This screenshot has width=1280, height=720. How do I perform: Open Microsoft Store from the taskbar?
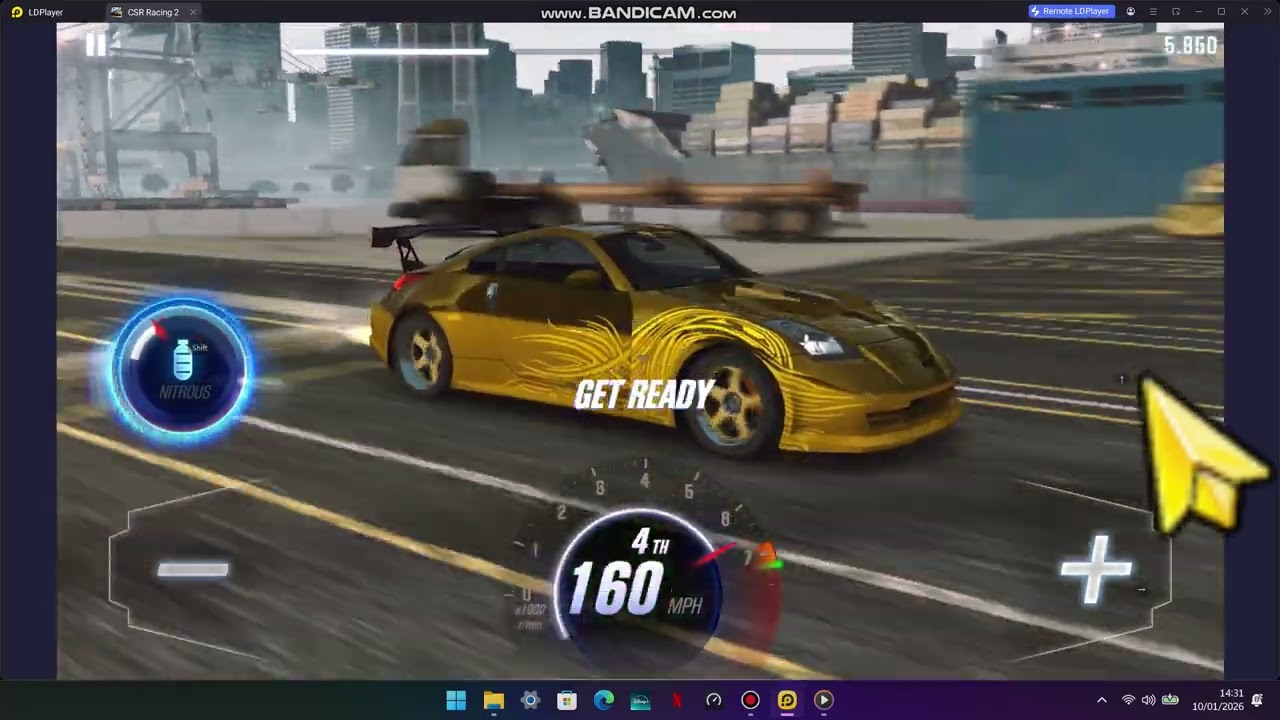click(x=567, y=700)
